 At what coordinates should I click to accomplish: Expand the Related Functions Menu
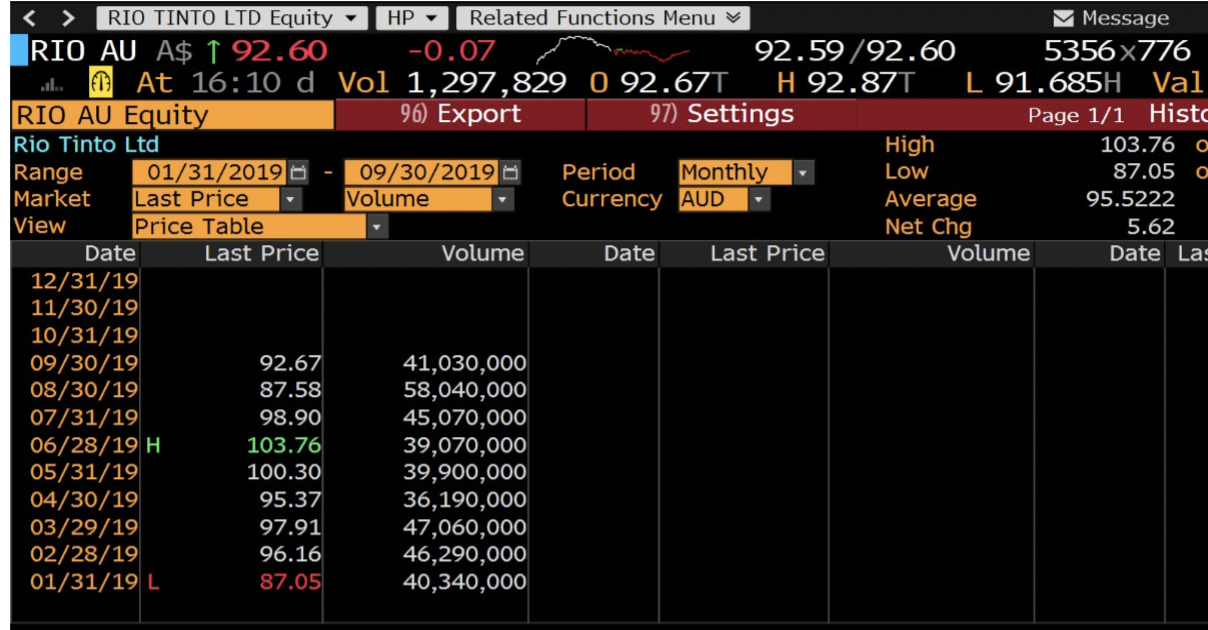603,18
